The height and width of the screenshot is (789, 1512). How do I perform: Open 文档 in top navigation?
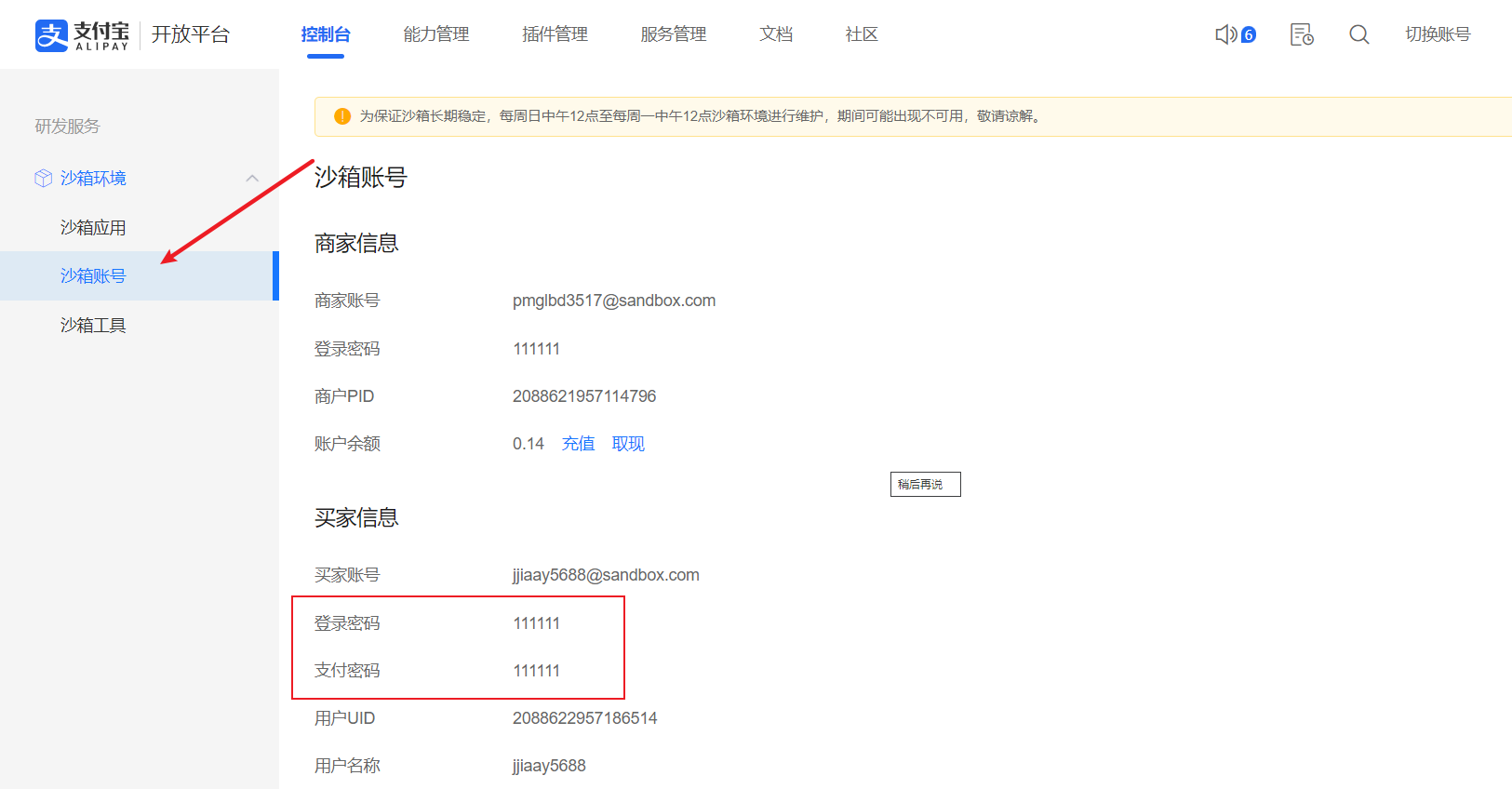(x=776, y=34)
